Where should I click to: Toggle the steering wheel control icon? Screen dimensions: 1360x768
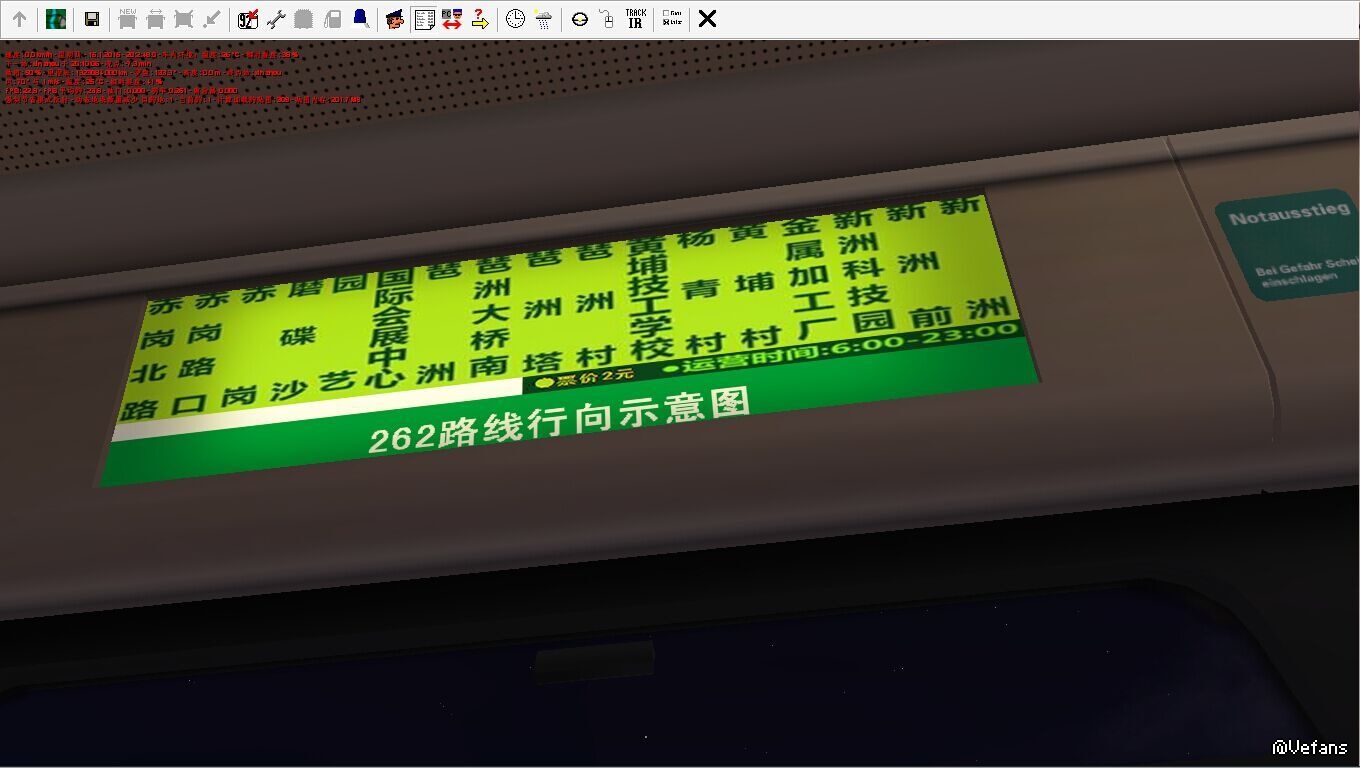tap(580, 19)
